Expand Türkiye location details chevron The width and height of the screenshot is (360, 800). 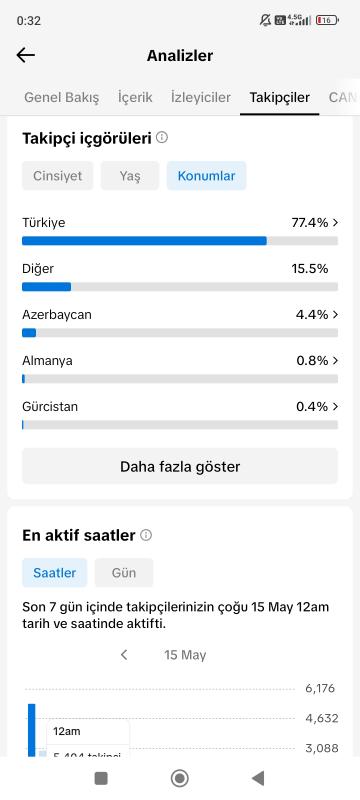(335, 222)
